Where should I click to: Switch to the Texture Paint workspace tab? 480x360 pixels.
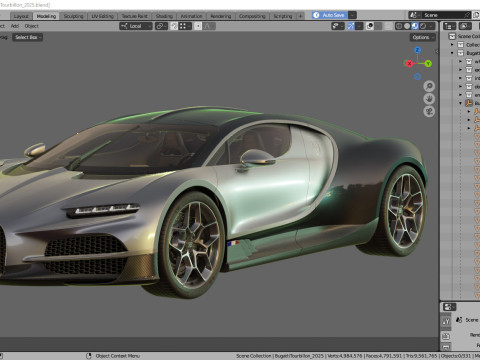point(134,16)
